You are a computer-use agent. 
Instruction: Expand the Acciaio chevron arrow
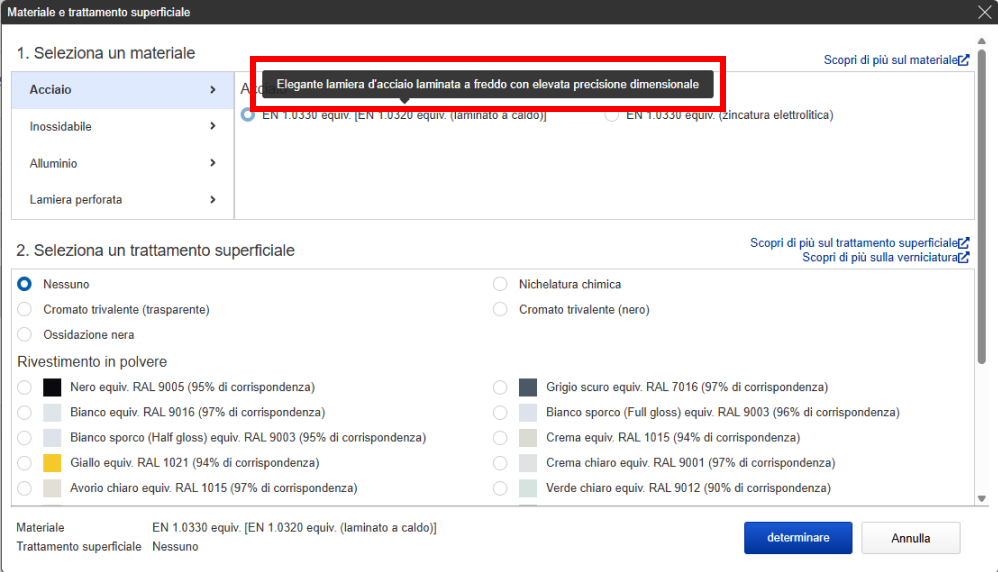coord(213,90)
